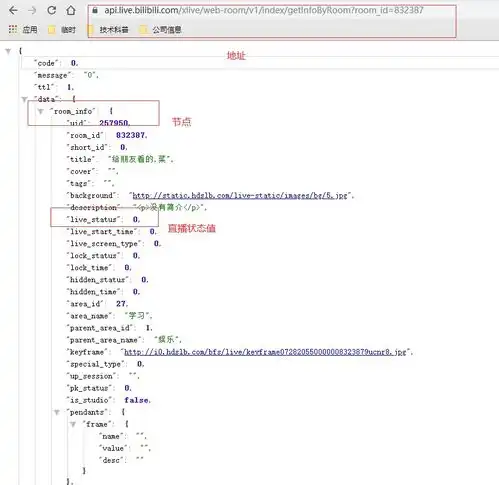Select the "parent_area_id" key
The width and height of the screenshot is (499, 485).
[100, 328]
